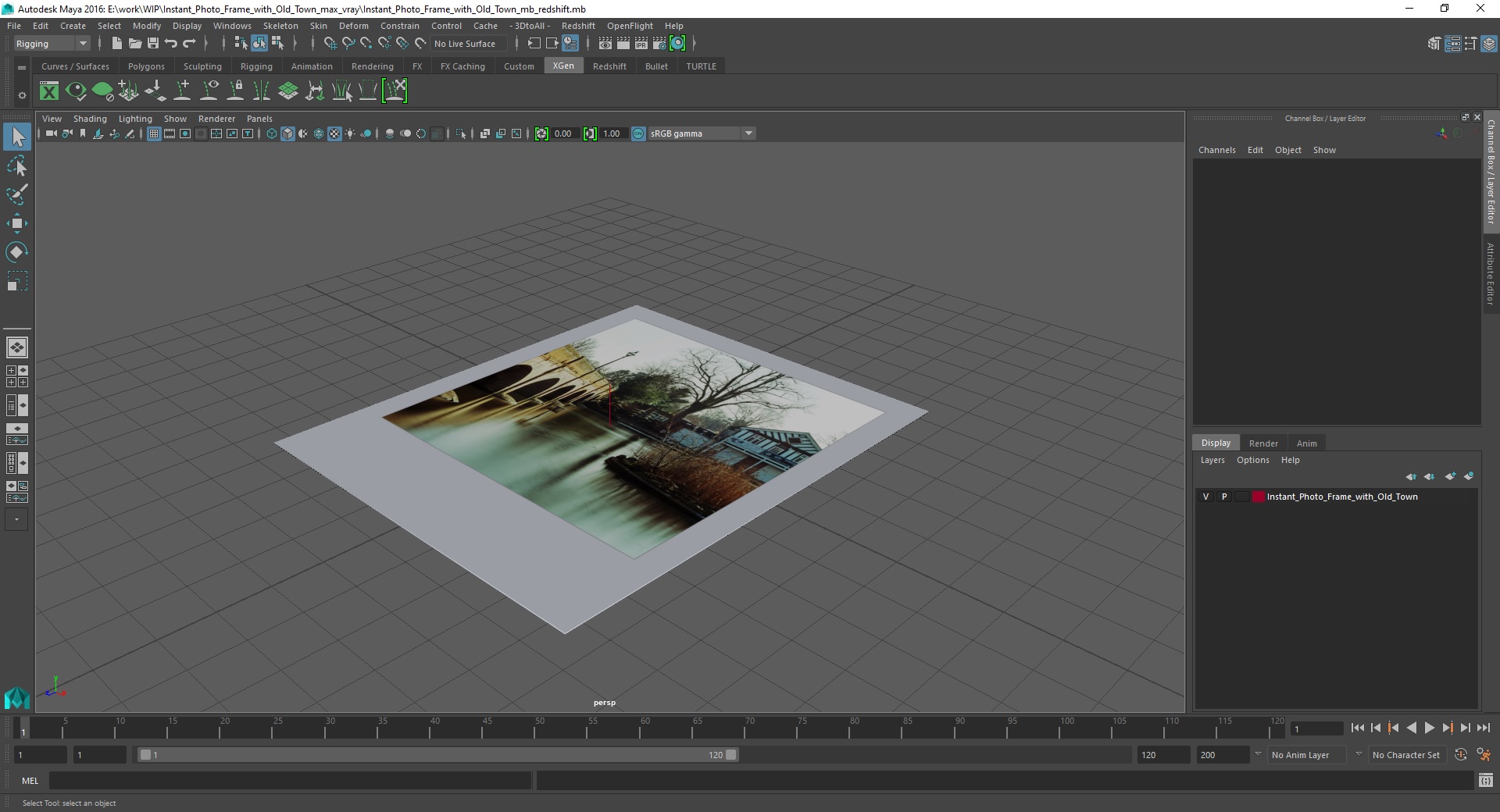Screen dimensions: 1500x812
Task: Toggle layer playback P box
Action: click(x=1224, y=497)
